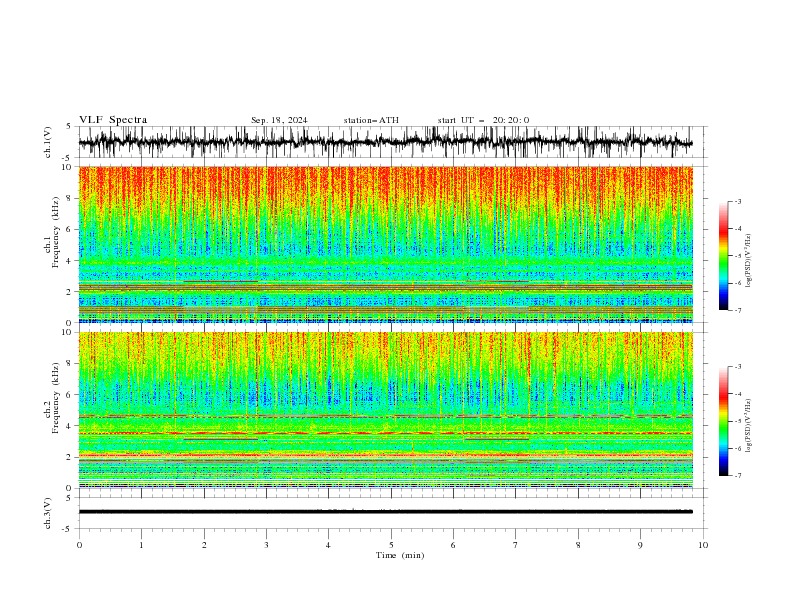
Task: Click the ch.1 spectrogram color bar
Action: 723,256
